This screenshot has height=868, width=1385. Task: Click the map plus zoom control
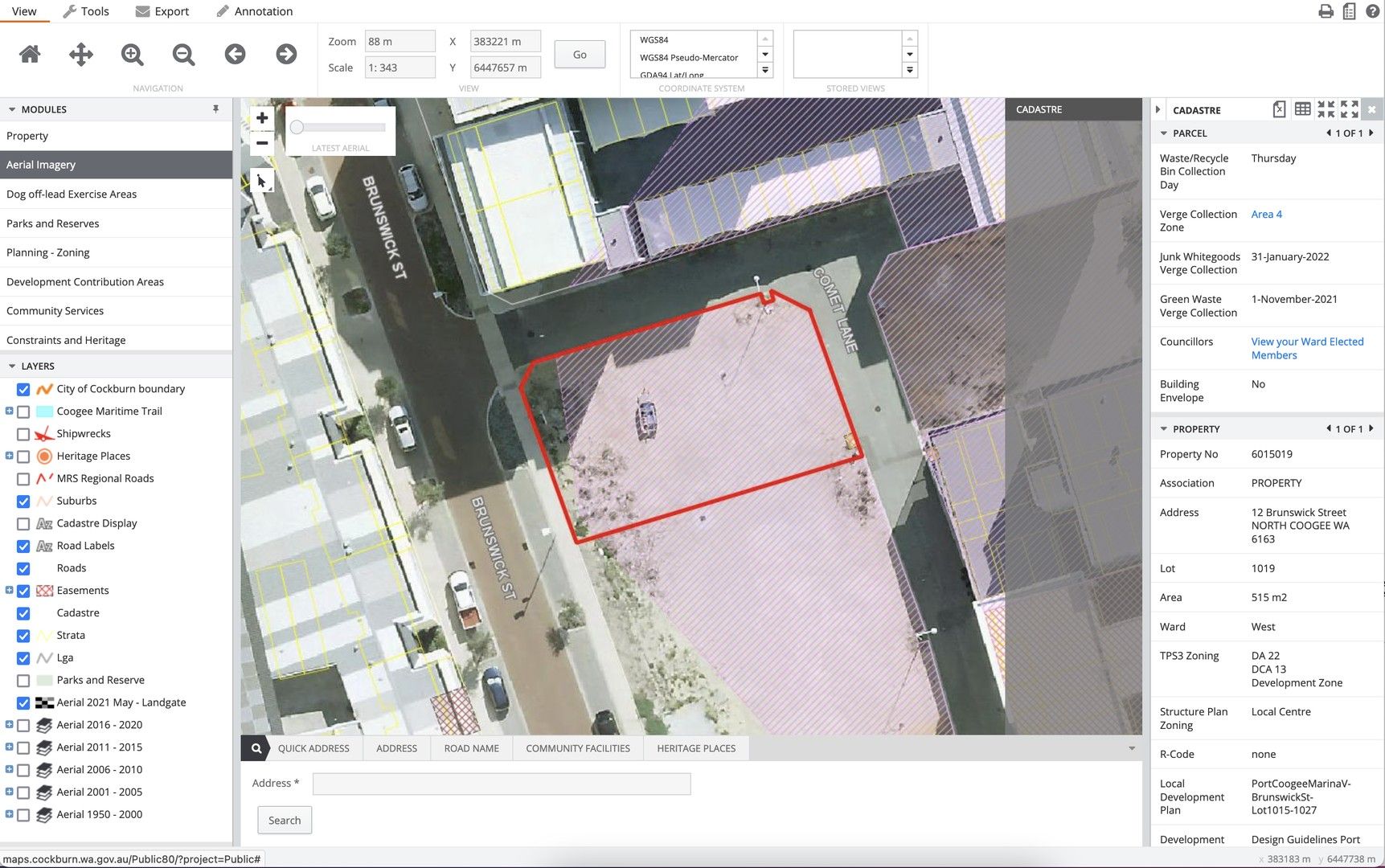point(261,117)
